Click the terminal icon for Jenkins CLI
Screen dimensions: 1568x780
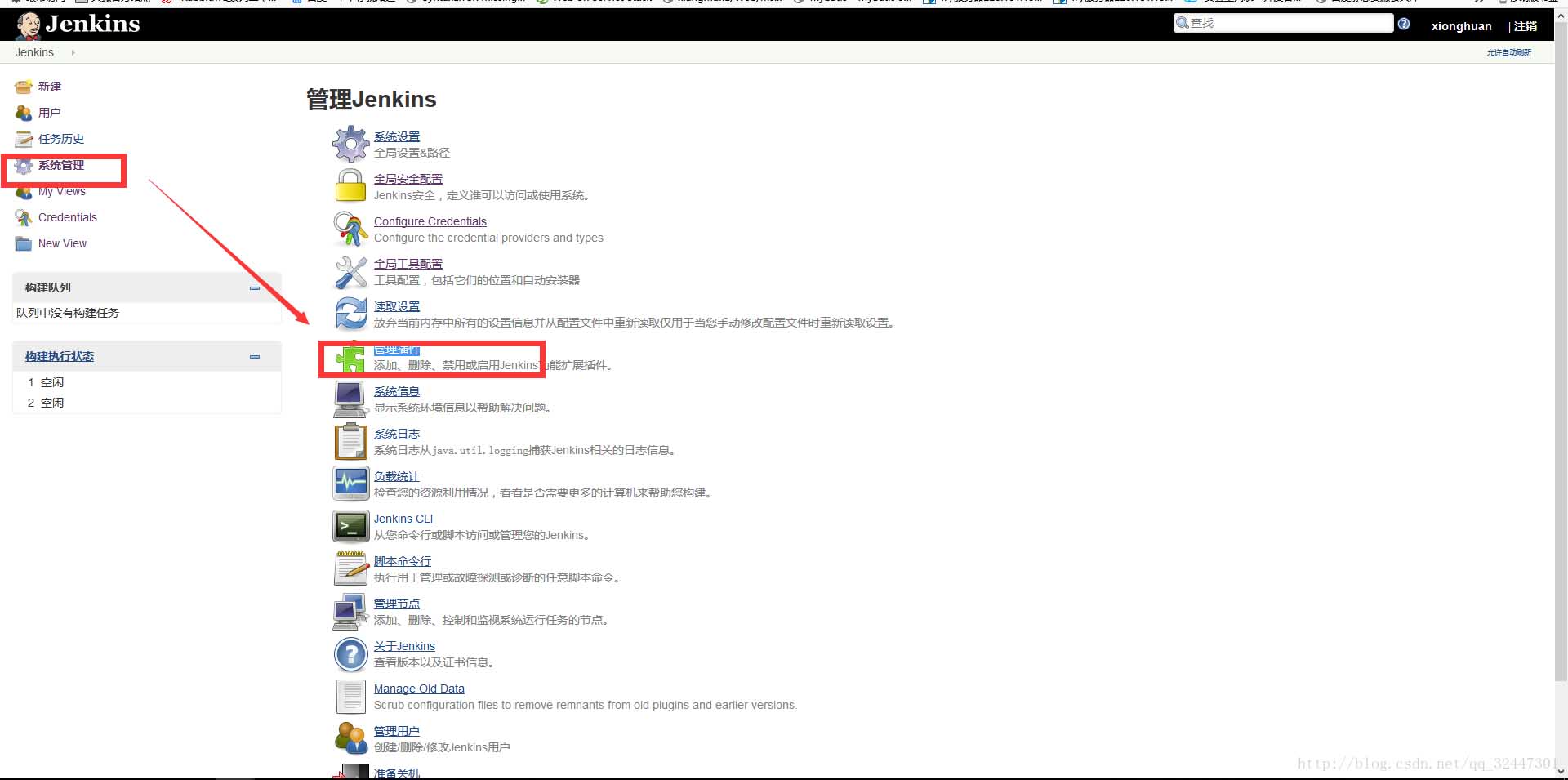[351, 527]
